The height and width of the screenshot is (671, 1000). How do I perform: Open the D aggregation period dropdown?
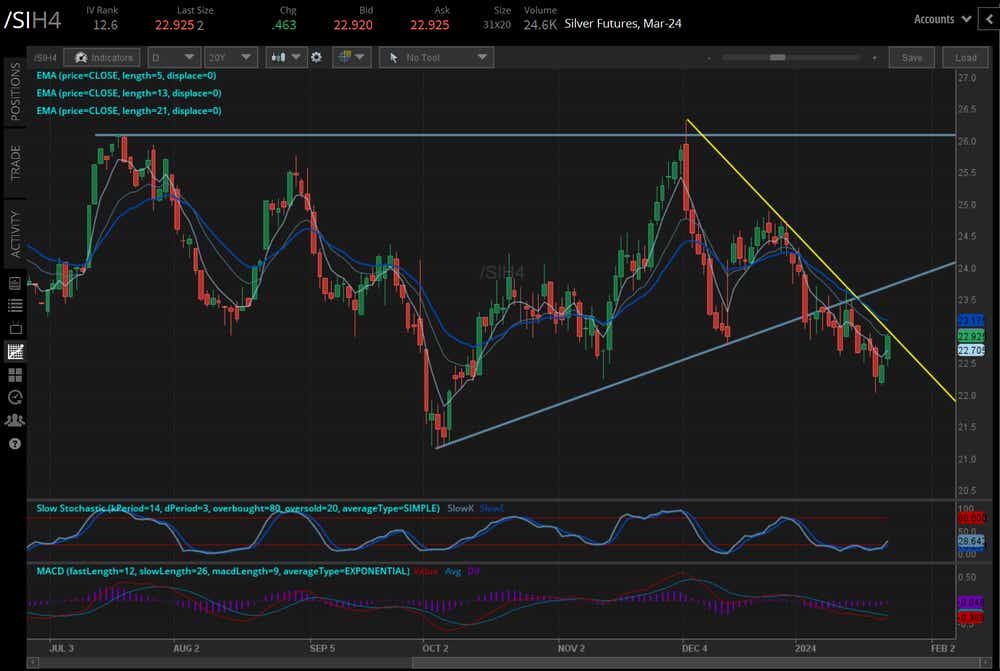[x=173, y=57]
